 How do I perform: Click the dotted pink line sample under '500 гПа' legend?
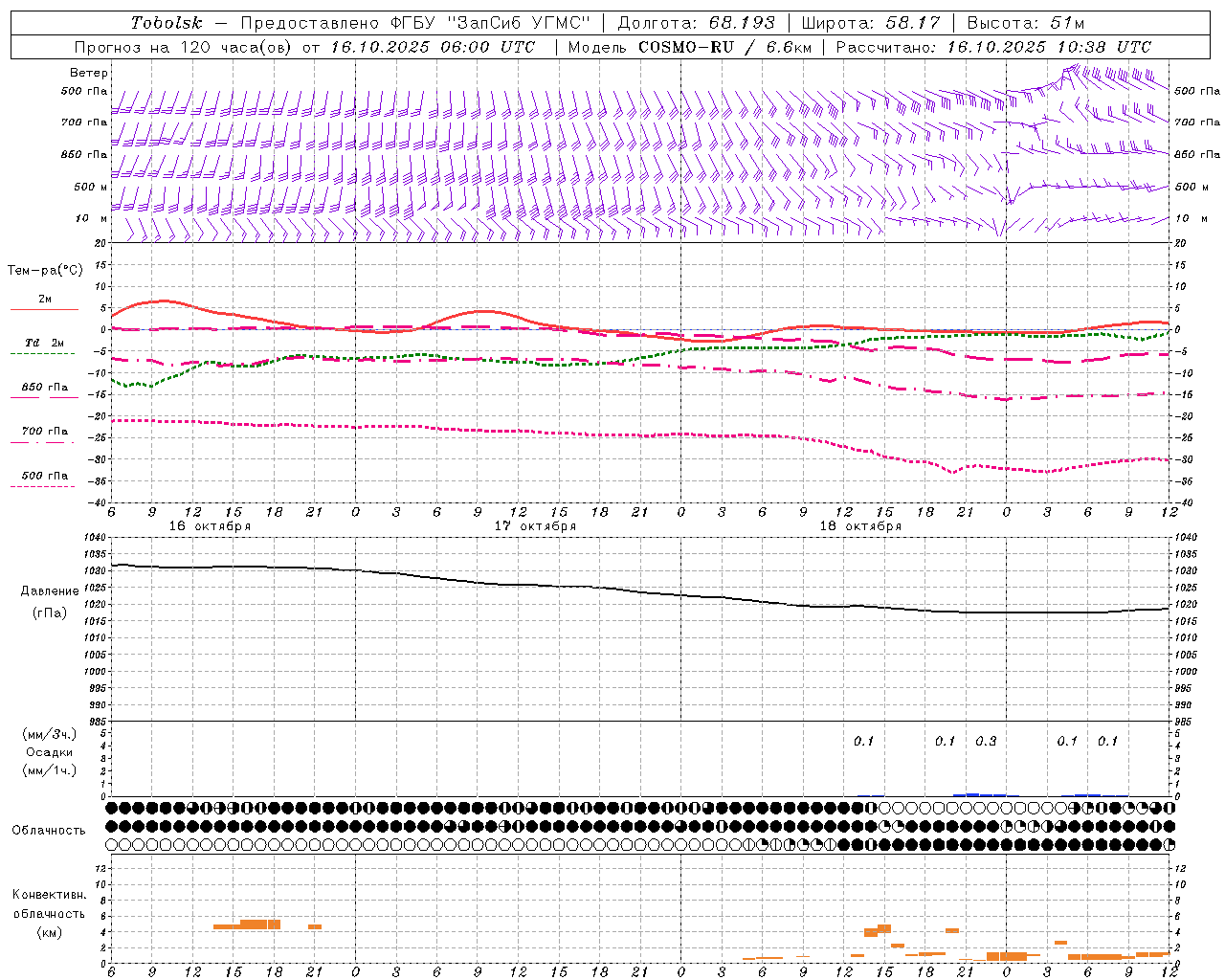(42, 487)
